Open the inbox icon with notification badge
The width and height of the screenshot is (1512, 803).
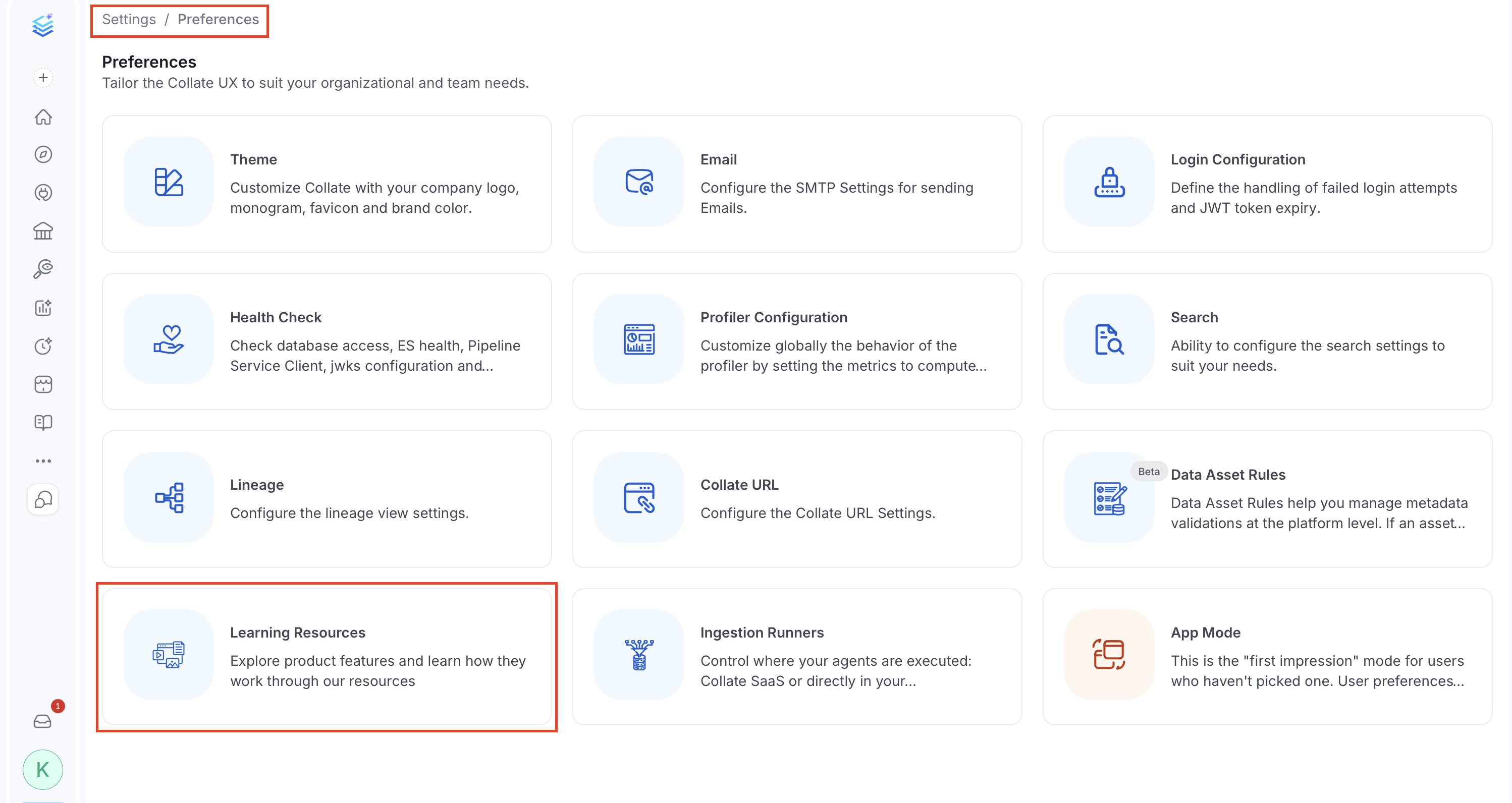[x=42, y=721]
